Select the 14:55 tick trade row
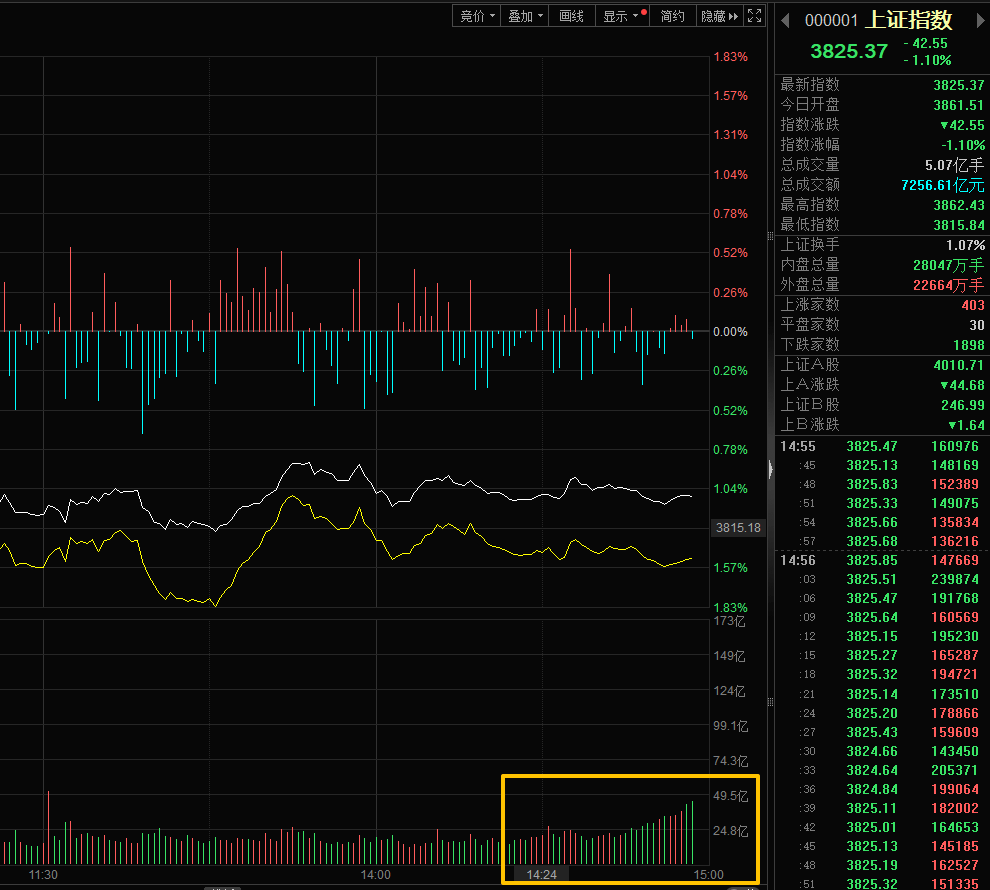The width and height of the screenshot is (990, 890). 880,446
